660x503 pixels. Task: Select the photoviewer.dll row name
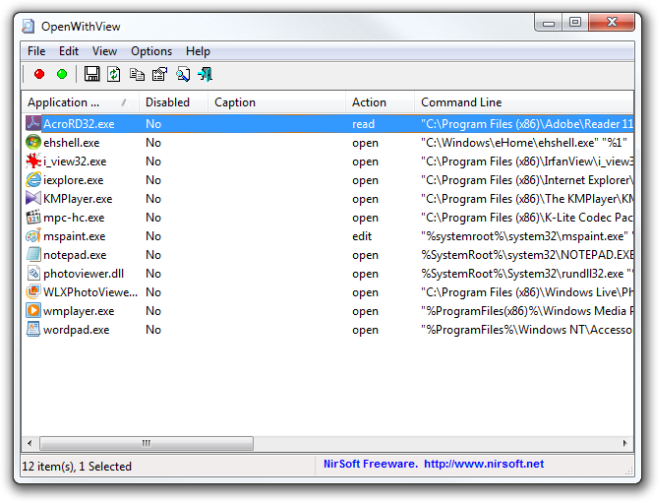(x=83, y=274)
